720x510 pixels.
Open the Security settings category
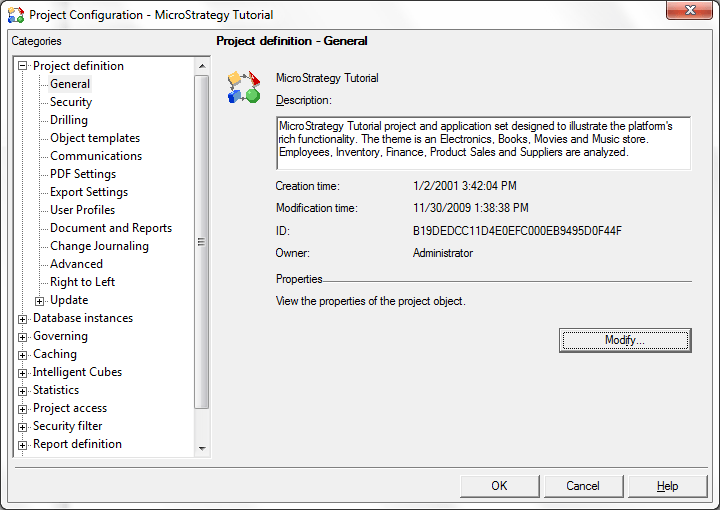click(x=71, y=102)
